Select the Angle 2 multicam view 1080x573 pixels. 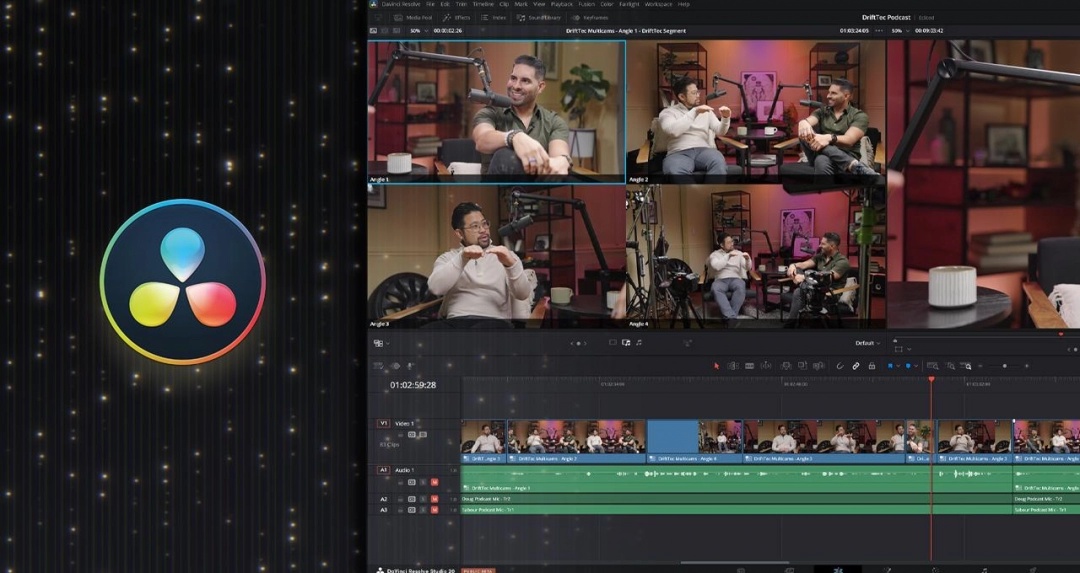[755, 111]
